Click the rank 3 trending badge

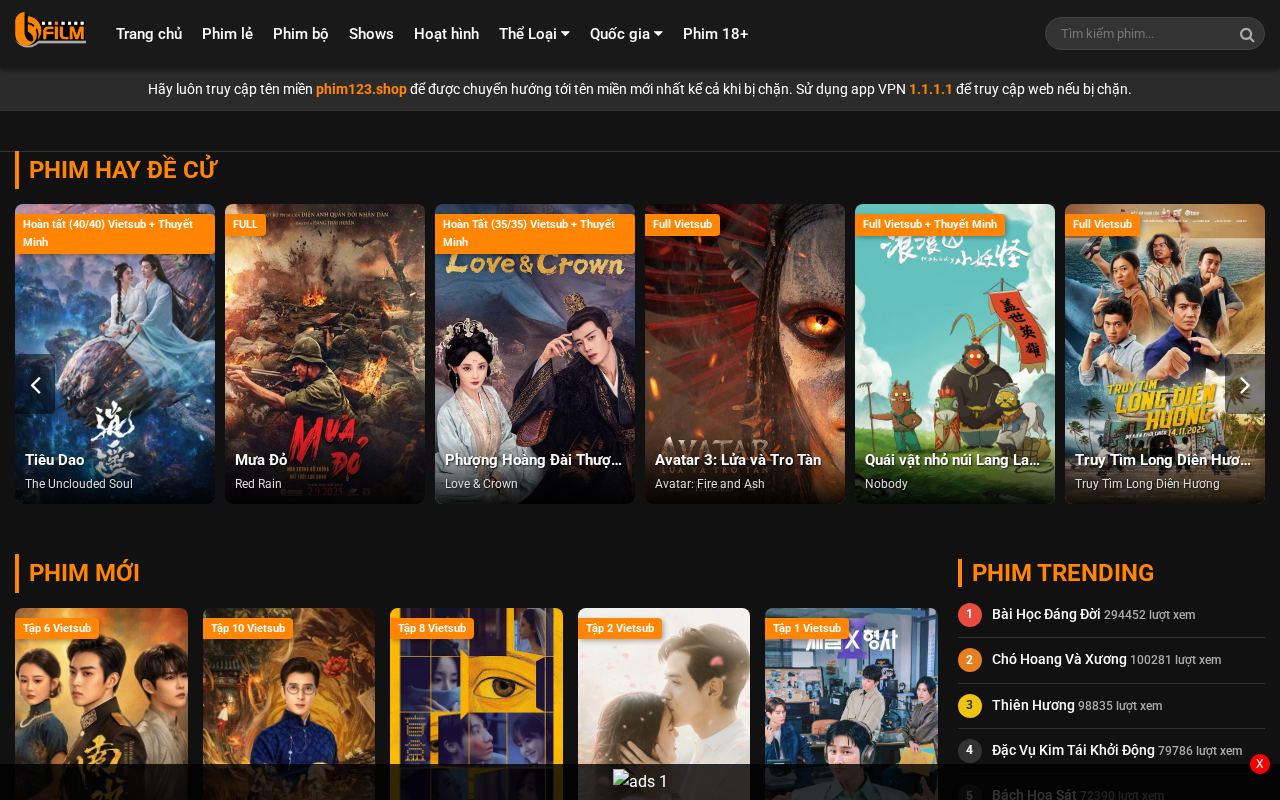[970, 706]
